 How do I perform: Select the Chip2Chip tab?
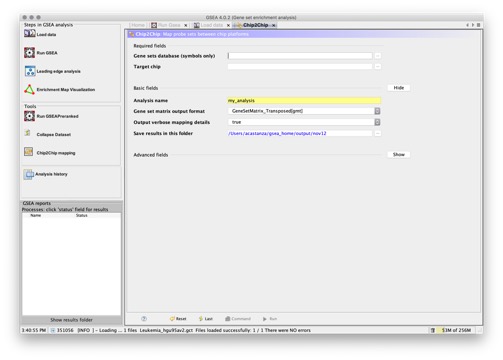[255, 25]
